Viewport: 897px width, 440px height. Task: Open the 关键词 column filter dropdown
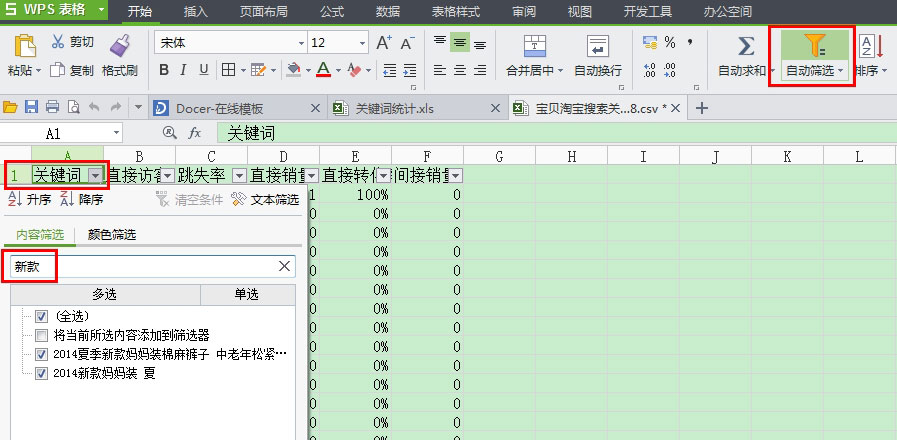pos(96,176)
